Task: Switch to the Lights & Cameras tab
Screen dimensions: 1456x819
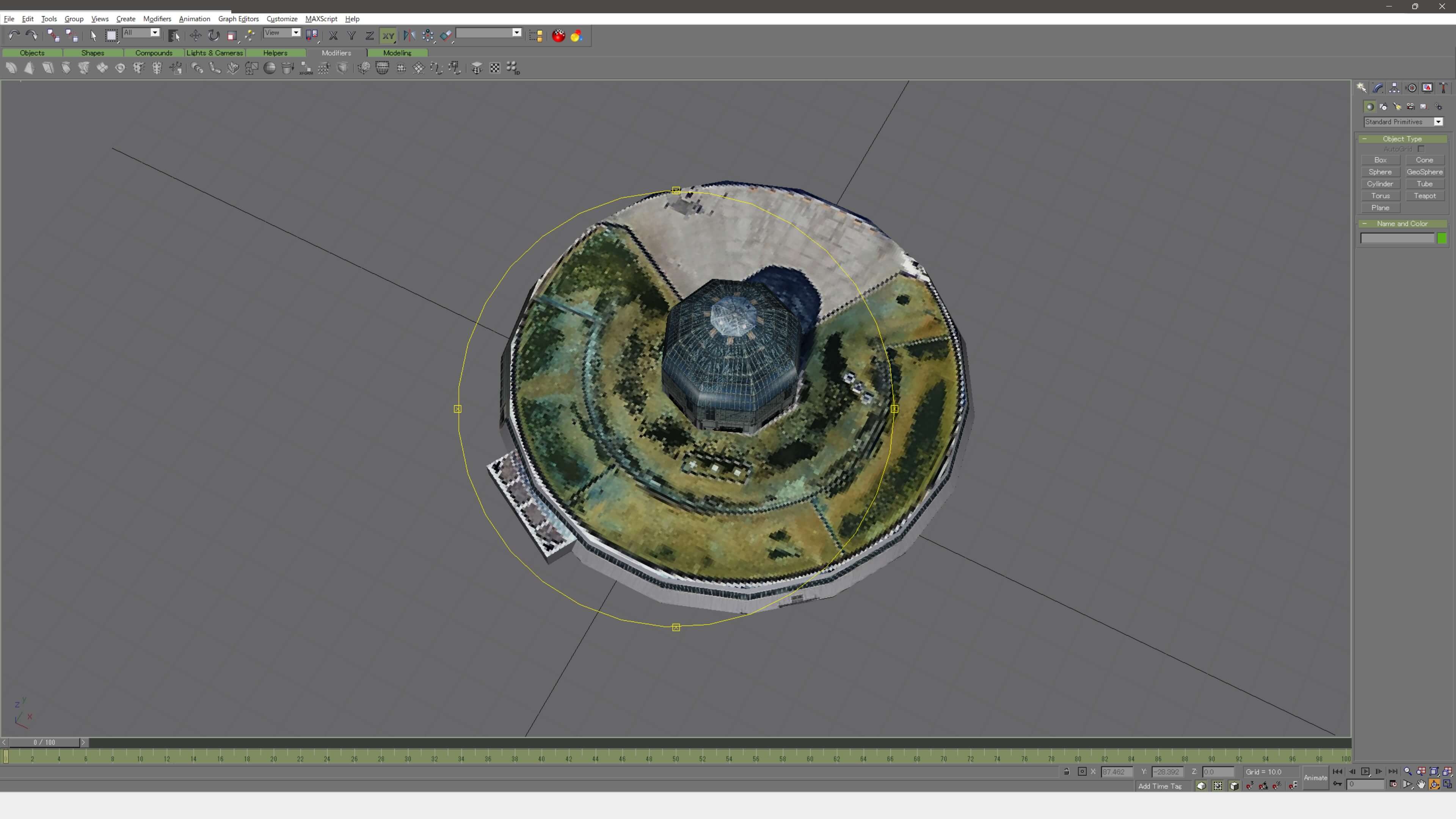Action: 214,53
